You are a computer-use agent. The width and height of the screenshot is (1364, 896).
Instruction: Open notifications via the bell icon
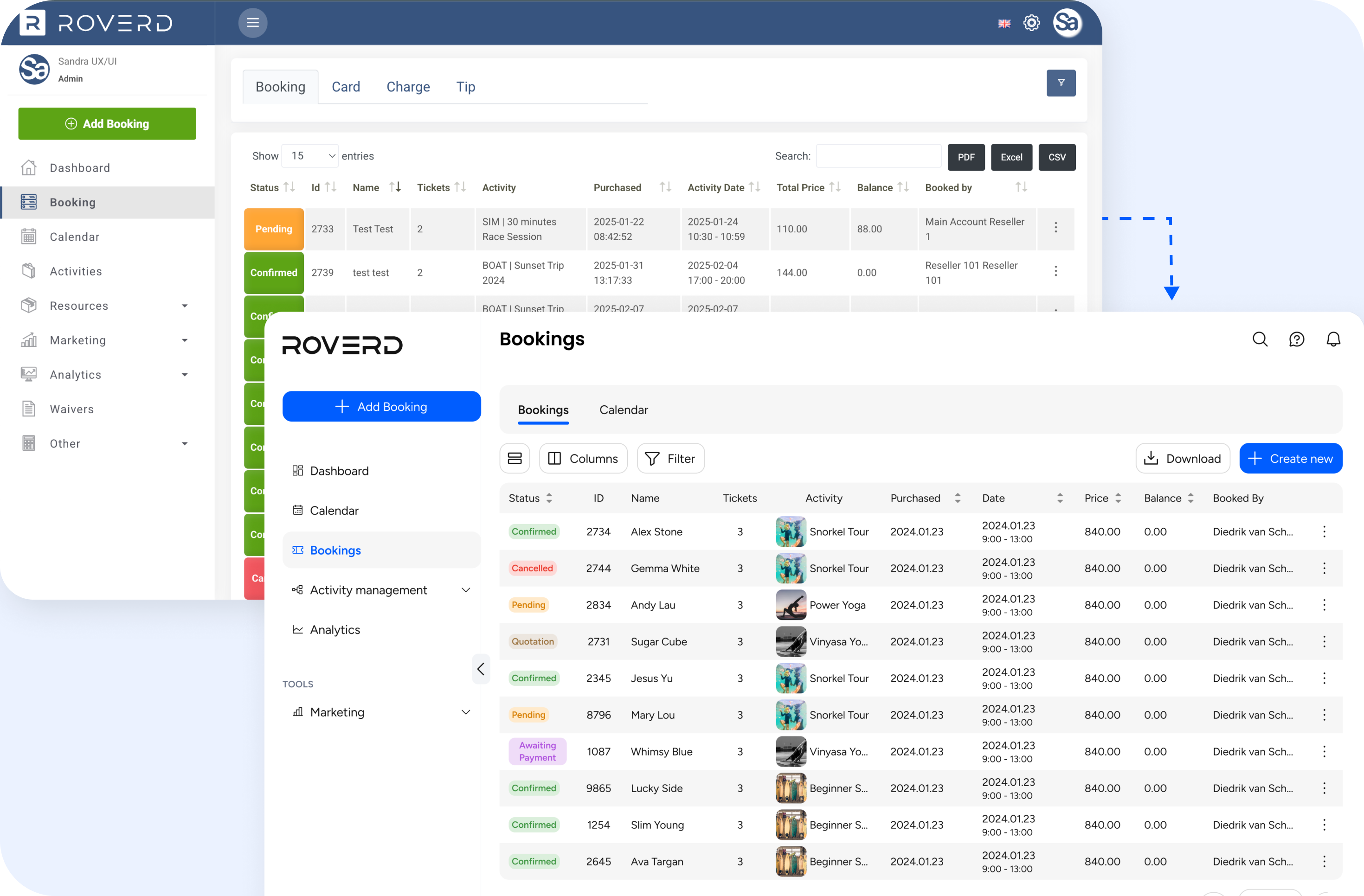click(x=1333, y=339)
